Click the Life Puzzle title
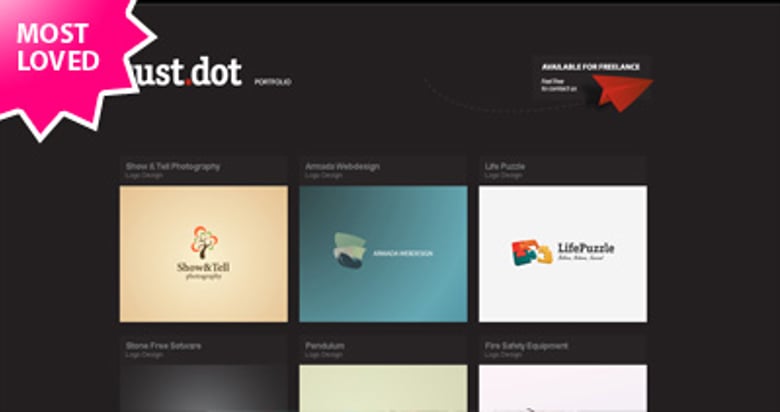Viewport: 780px width, 412px height. (x=504, y=166)
